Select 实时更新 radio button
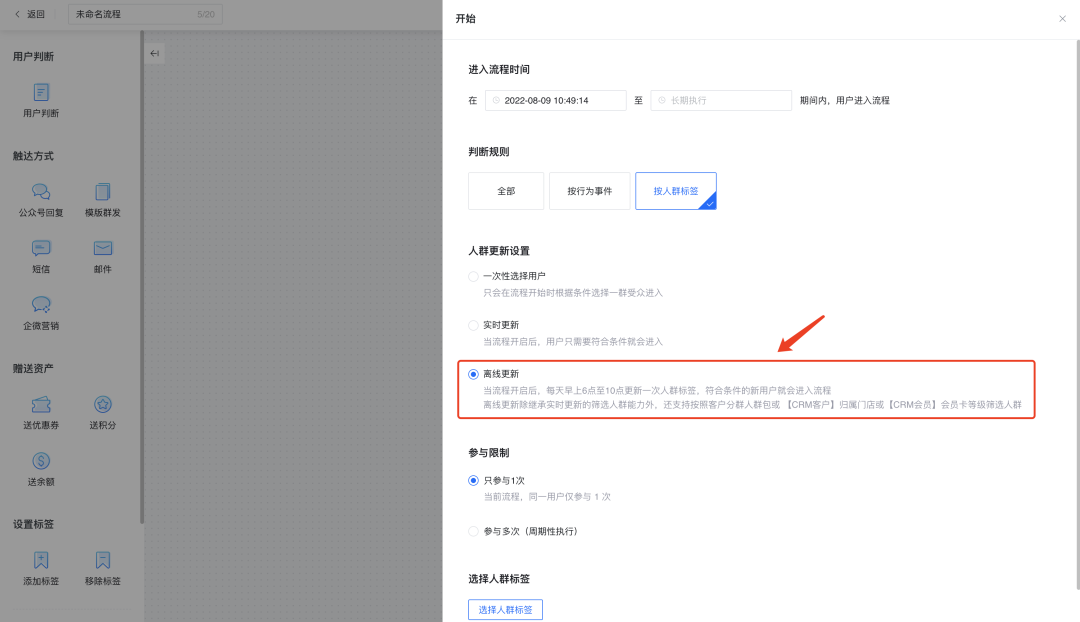The height and width of the screenshot is (622, 1080). [x=473, y=325]
